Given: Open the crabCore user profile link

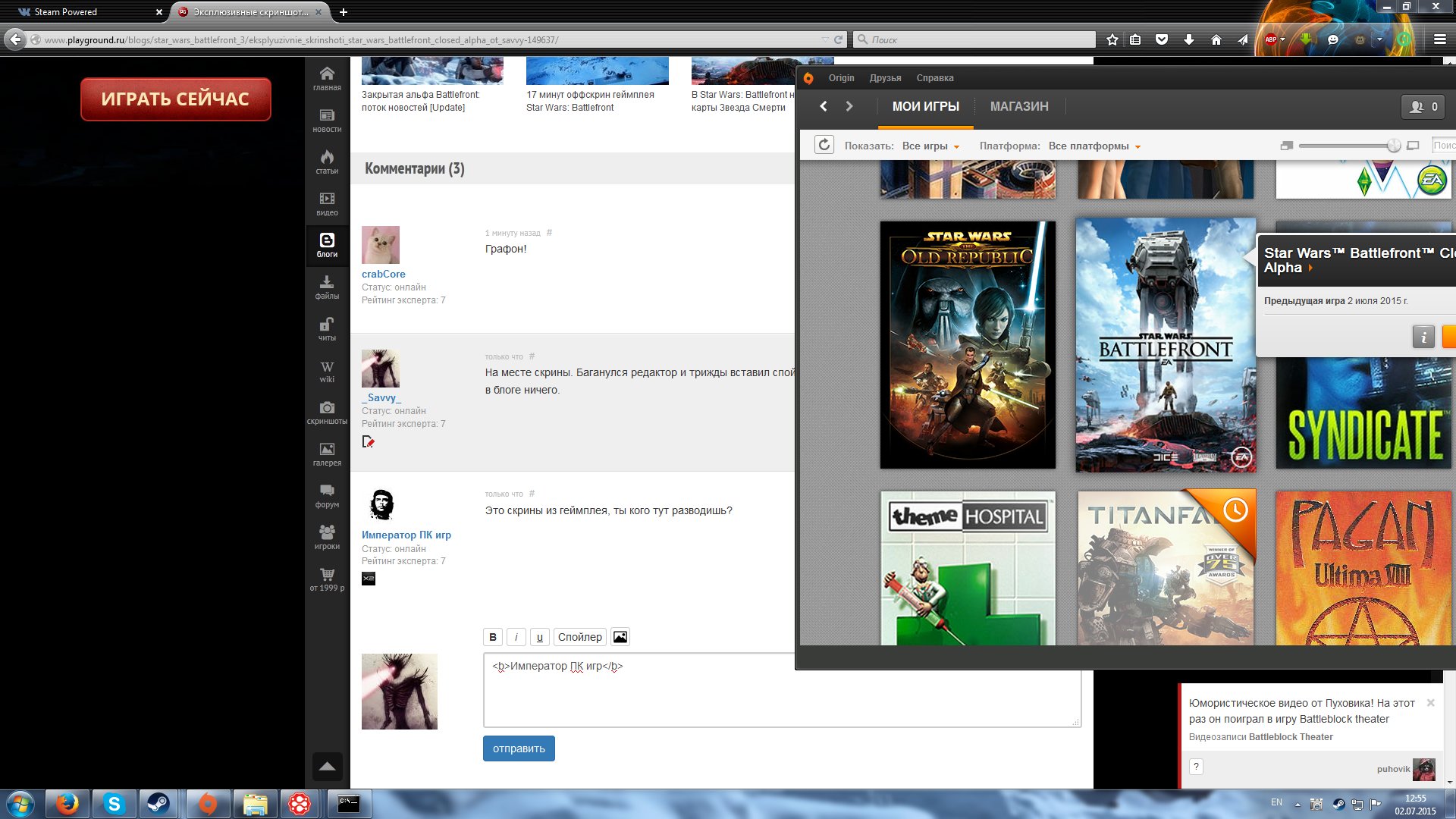Looking at the screenshot, I should tap(383, 274).
